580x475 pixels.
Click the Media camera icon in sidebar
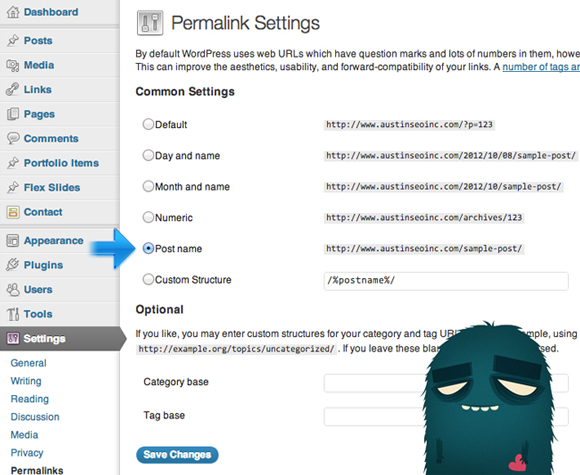pos(13,65)
